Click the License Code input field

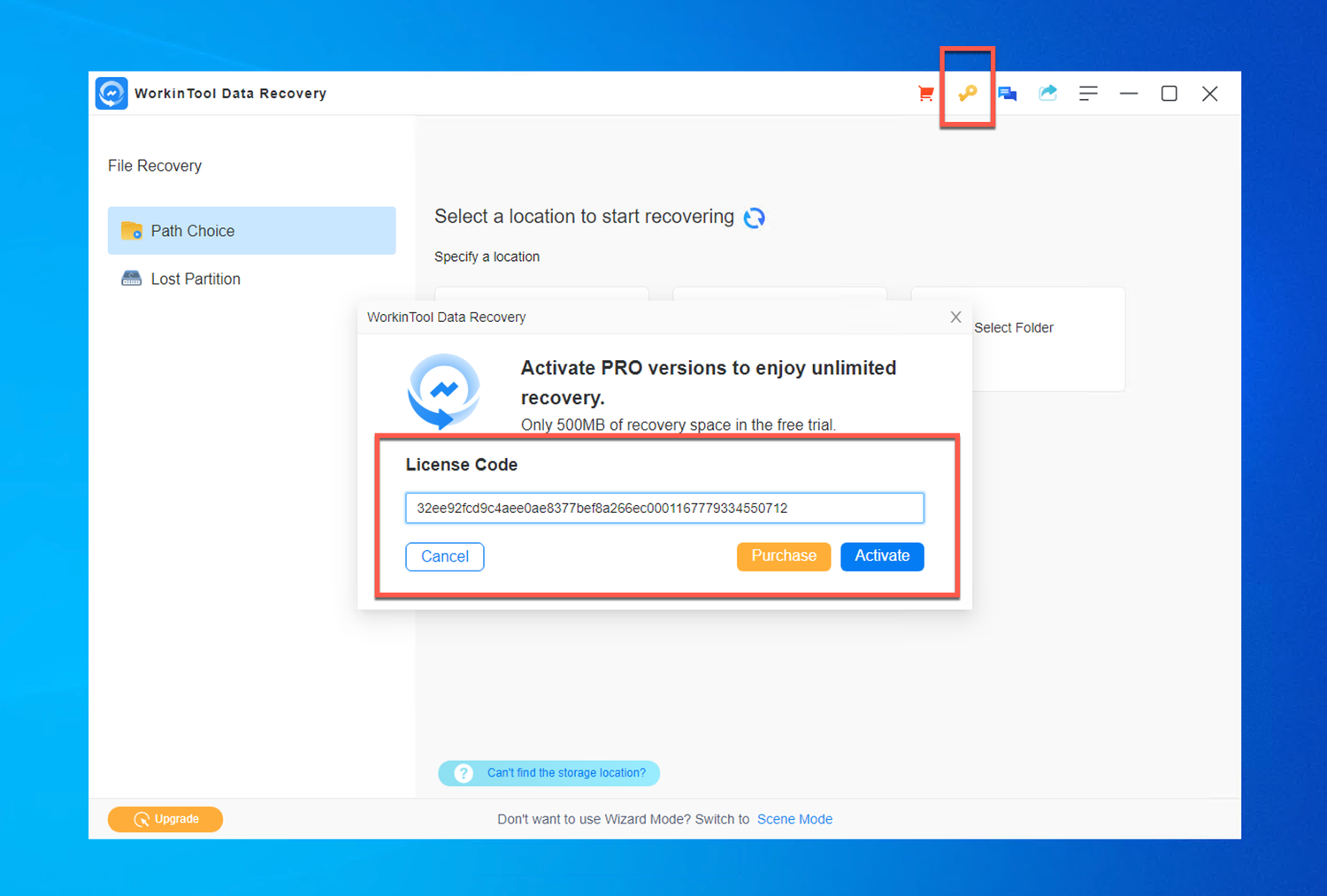tap(664, 509)
